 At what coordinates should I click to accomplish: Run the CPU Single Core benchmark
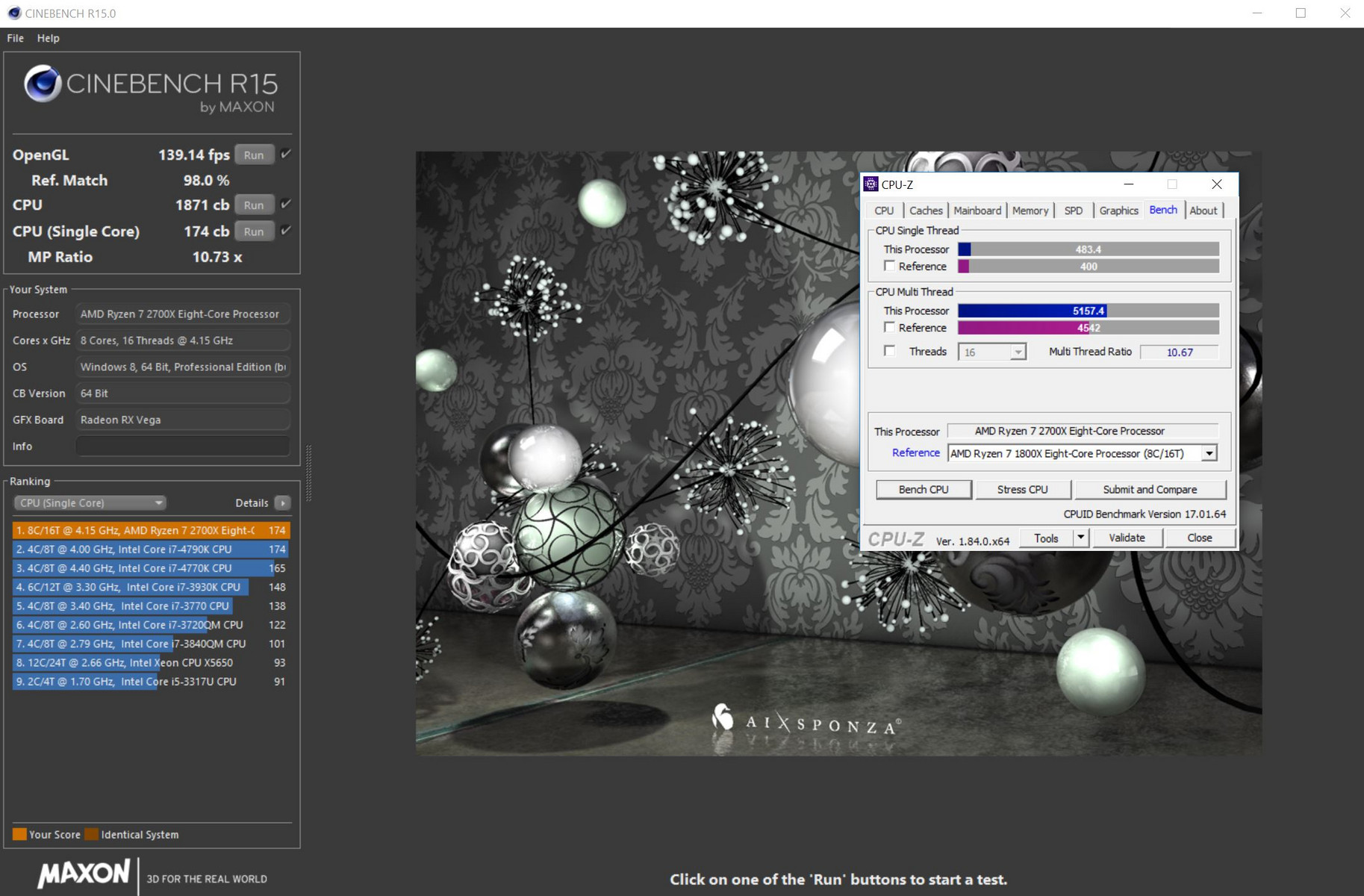254,231
